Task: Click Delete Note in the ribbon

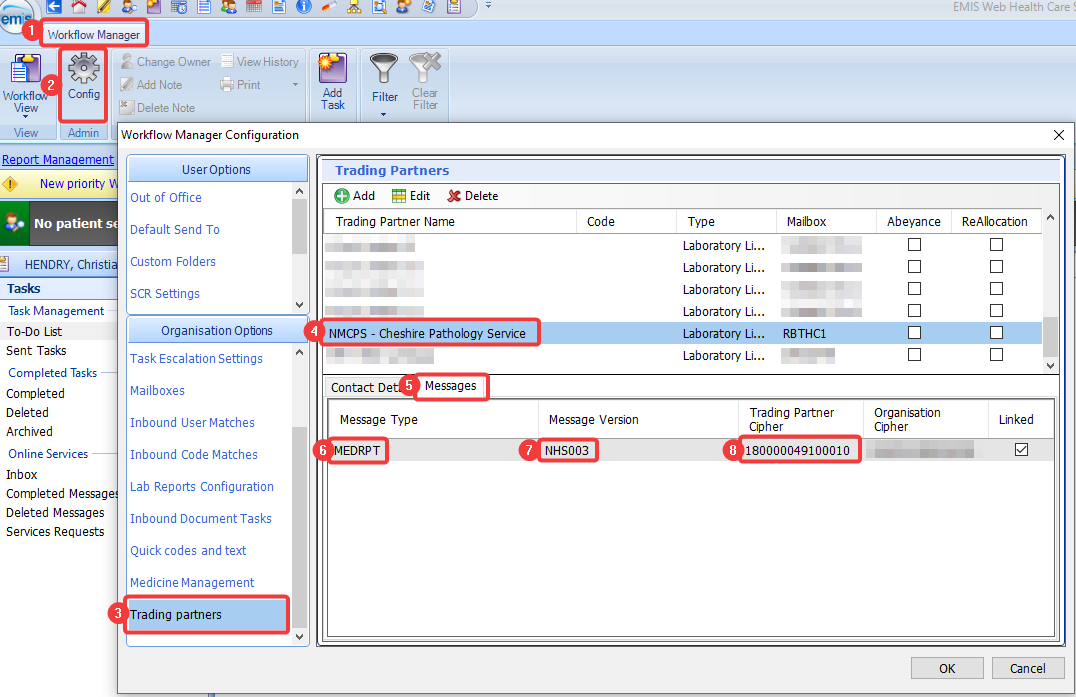Action: tap(157, 108)
